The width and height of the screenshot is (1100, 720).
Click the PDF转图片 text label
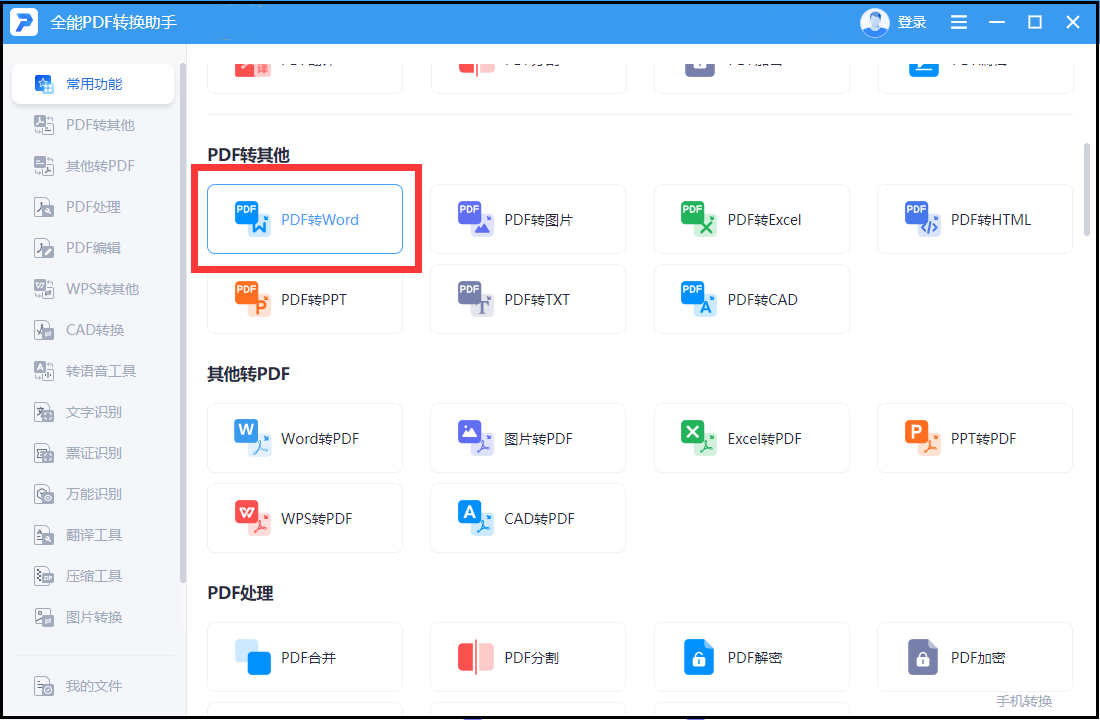tap(539, 220)
